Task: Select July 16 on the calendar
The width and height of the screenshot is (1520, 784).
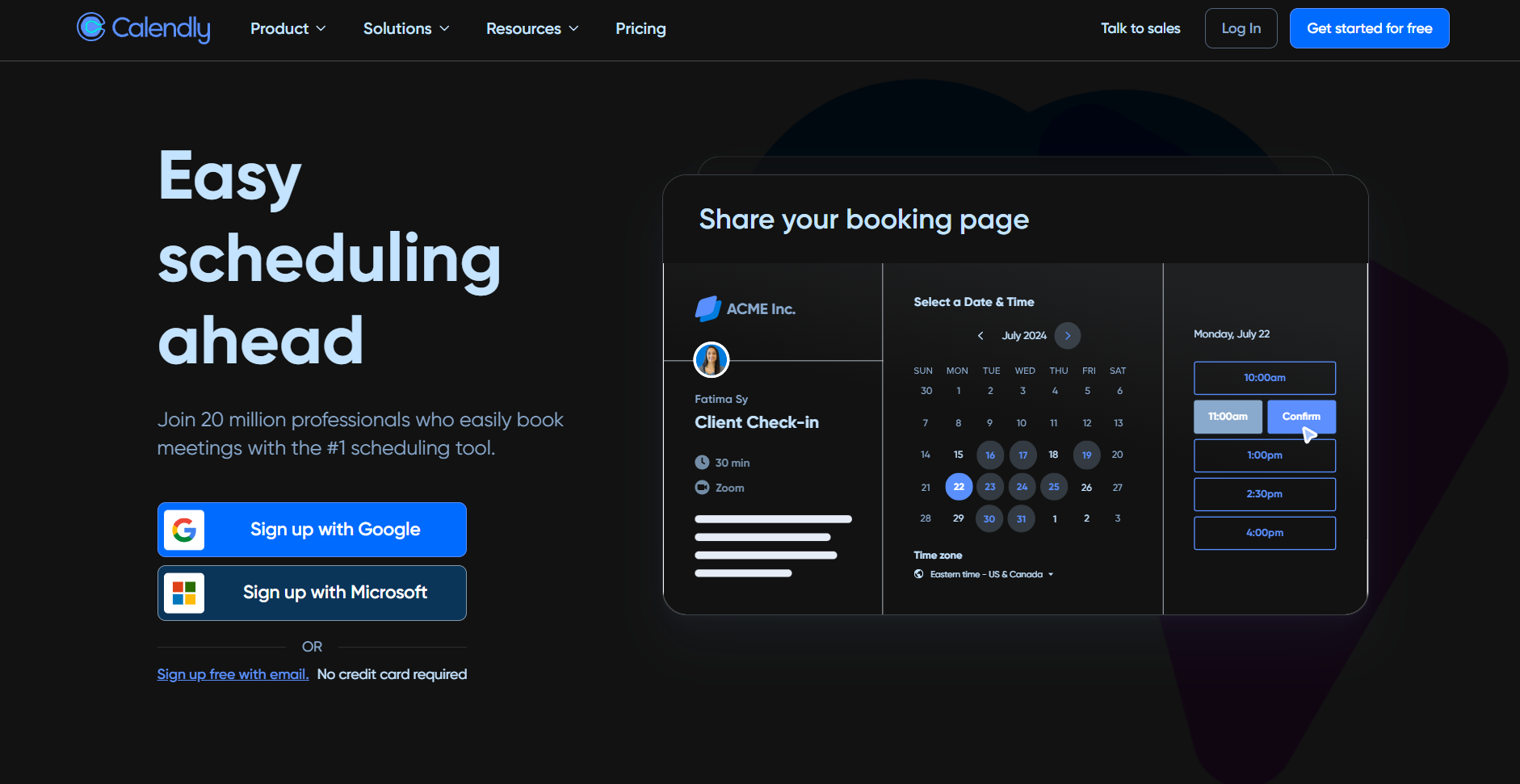Action: (x=990, y=455)
